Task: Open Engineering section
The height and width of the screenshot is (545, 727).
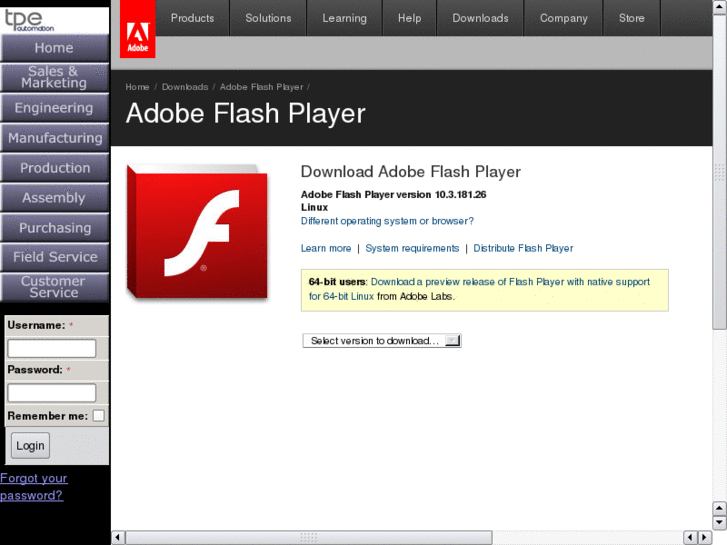Action: pos(55,108)
